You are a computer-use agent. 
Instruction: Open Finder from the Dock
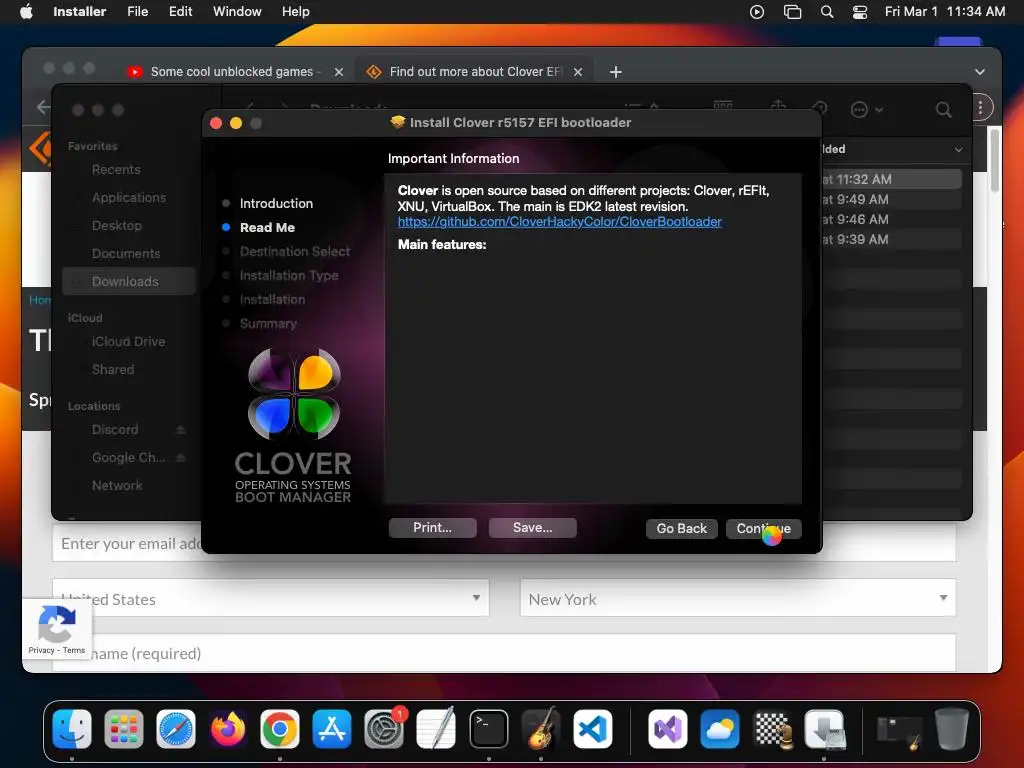coord(72,729)
